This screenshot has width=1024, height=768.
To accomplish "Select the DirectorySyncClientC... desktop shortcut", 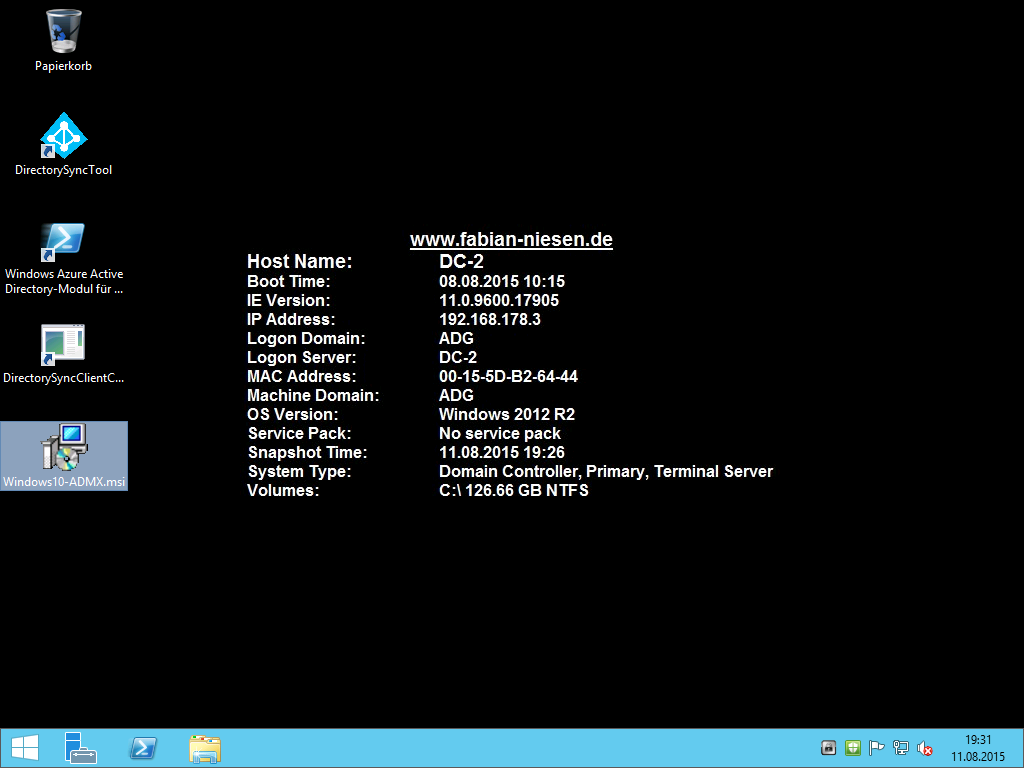I will 63,354.
